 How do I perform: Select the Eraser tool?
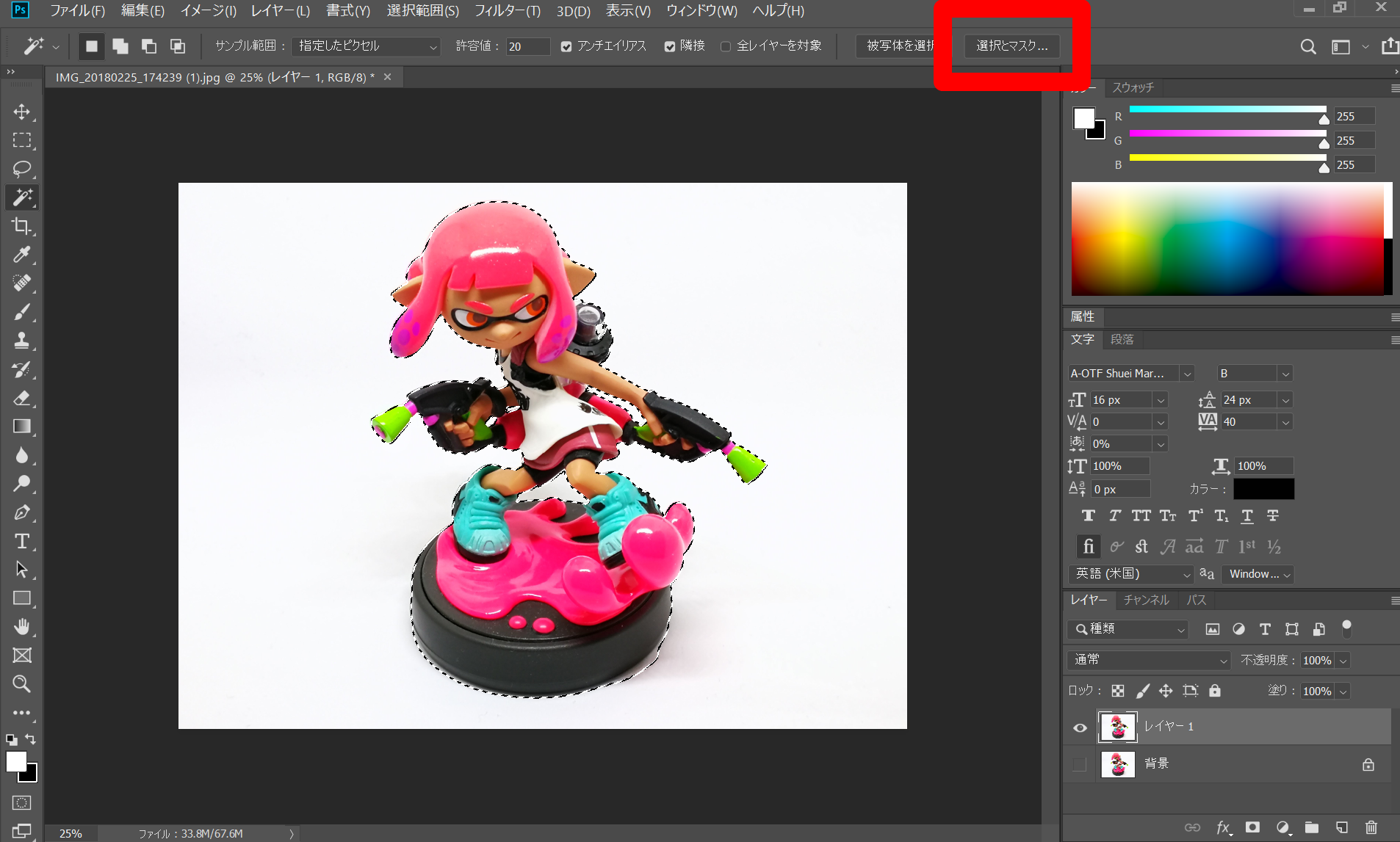point(22,398)
